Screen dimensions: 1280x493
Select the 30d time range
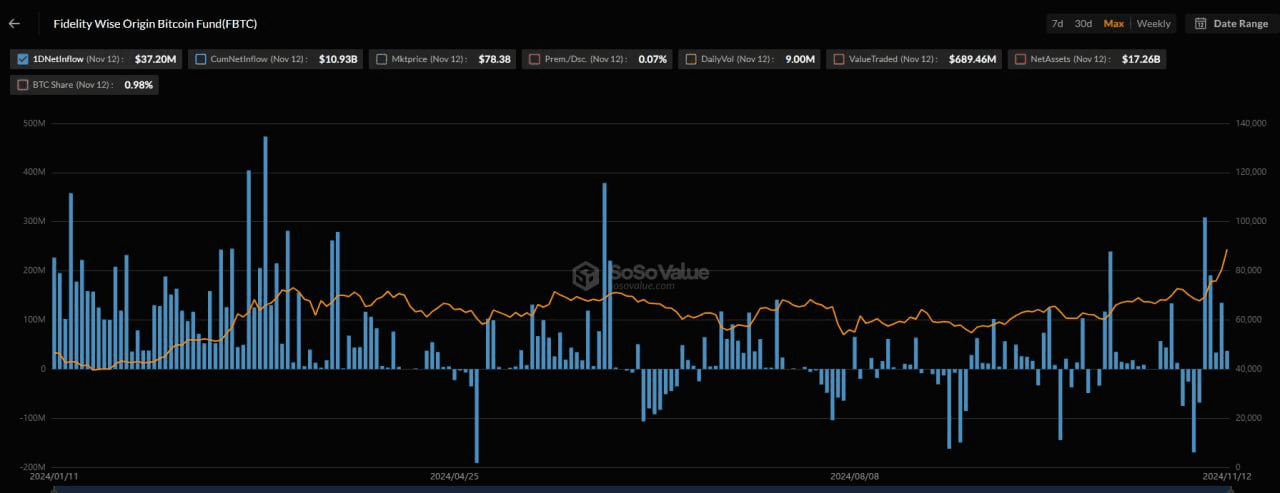[1083, 23]
